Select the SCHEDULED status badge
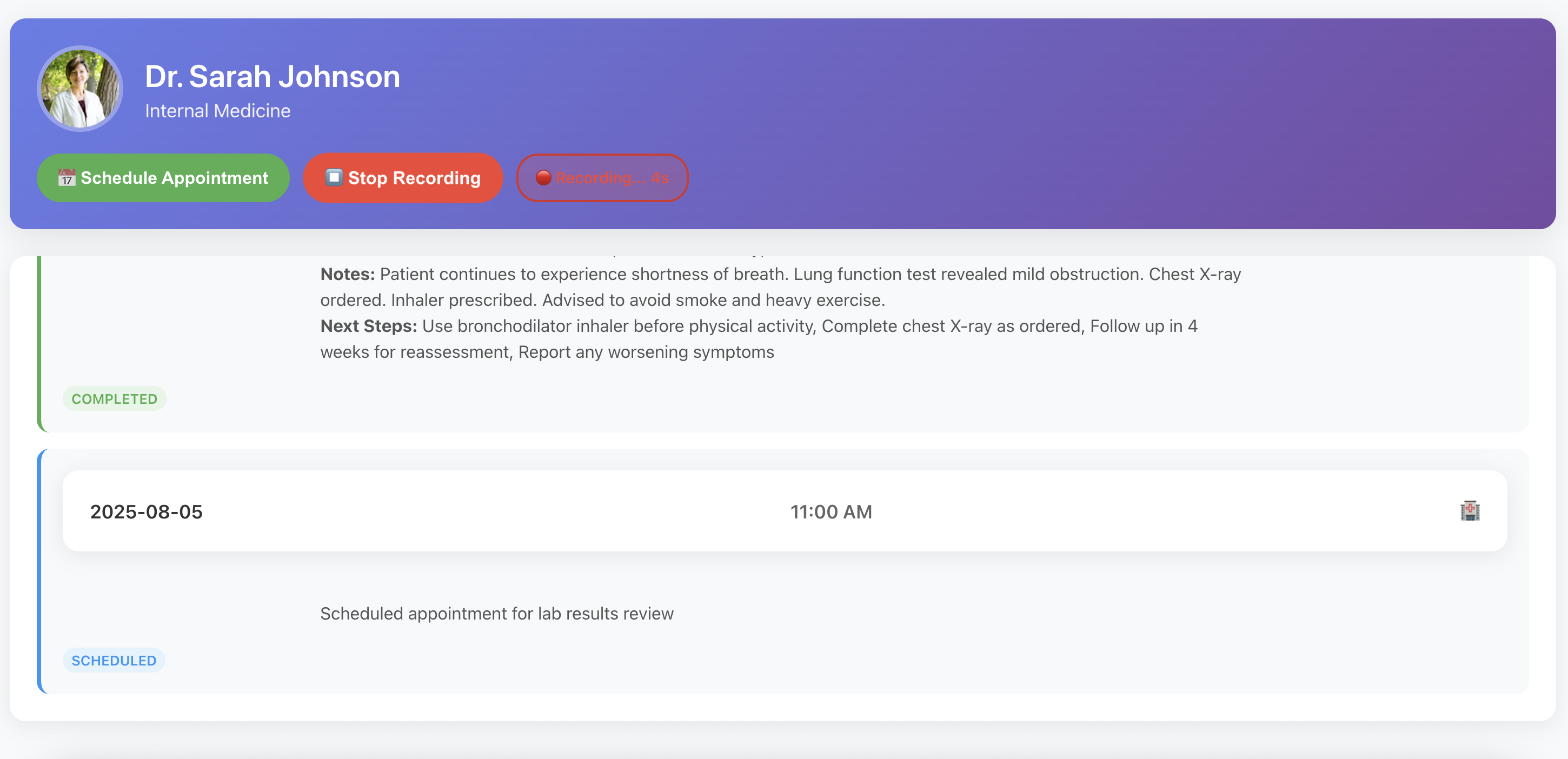Viewport: 1568px width, 759px height. coord(114,661)
